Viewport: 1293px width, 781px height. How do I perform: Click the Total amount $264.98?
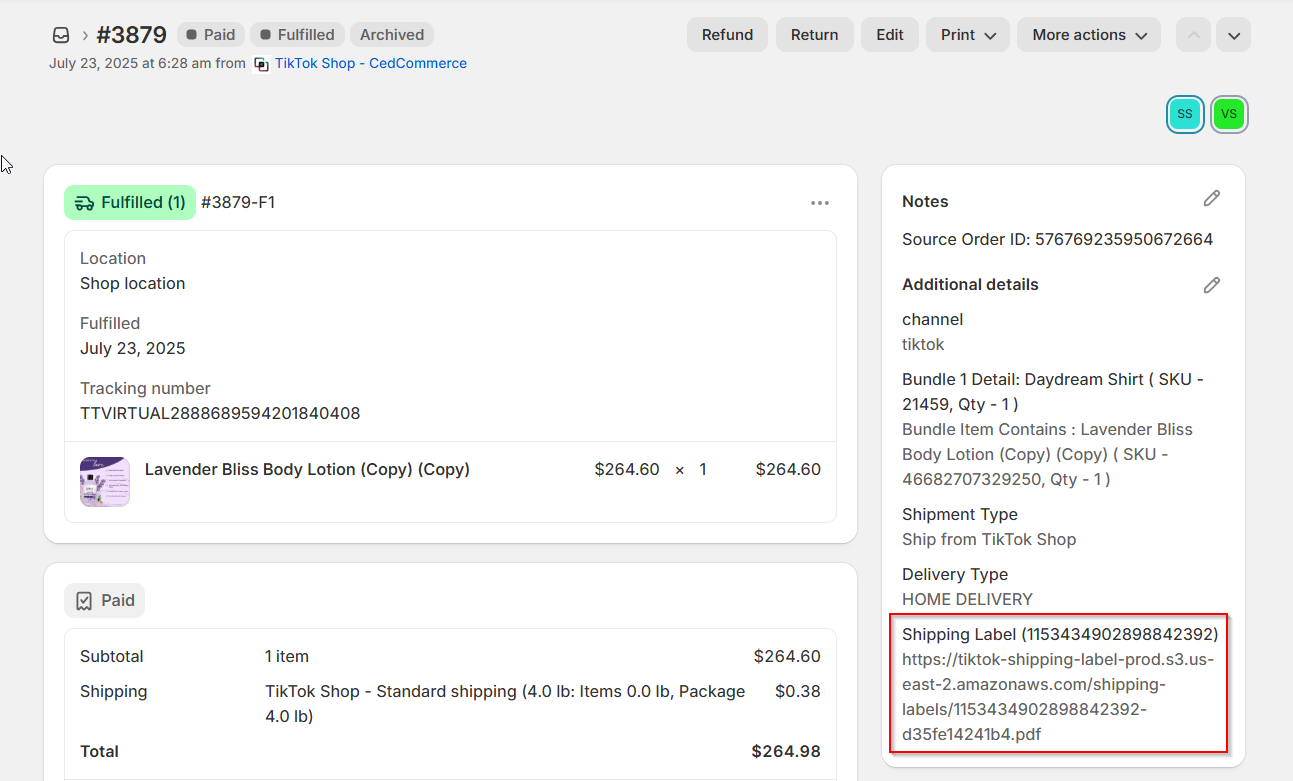click(x=786, y=751)
